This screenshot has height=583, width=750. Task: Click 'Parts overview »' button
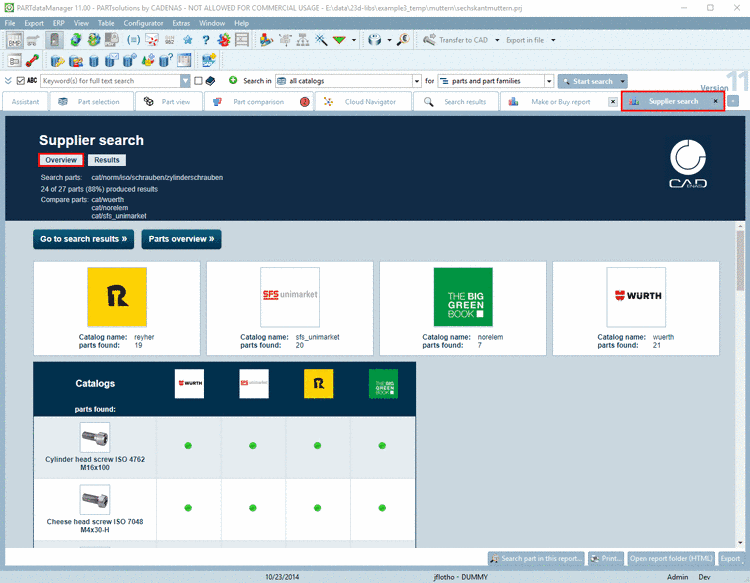pos(181,239)
